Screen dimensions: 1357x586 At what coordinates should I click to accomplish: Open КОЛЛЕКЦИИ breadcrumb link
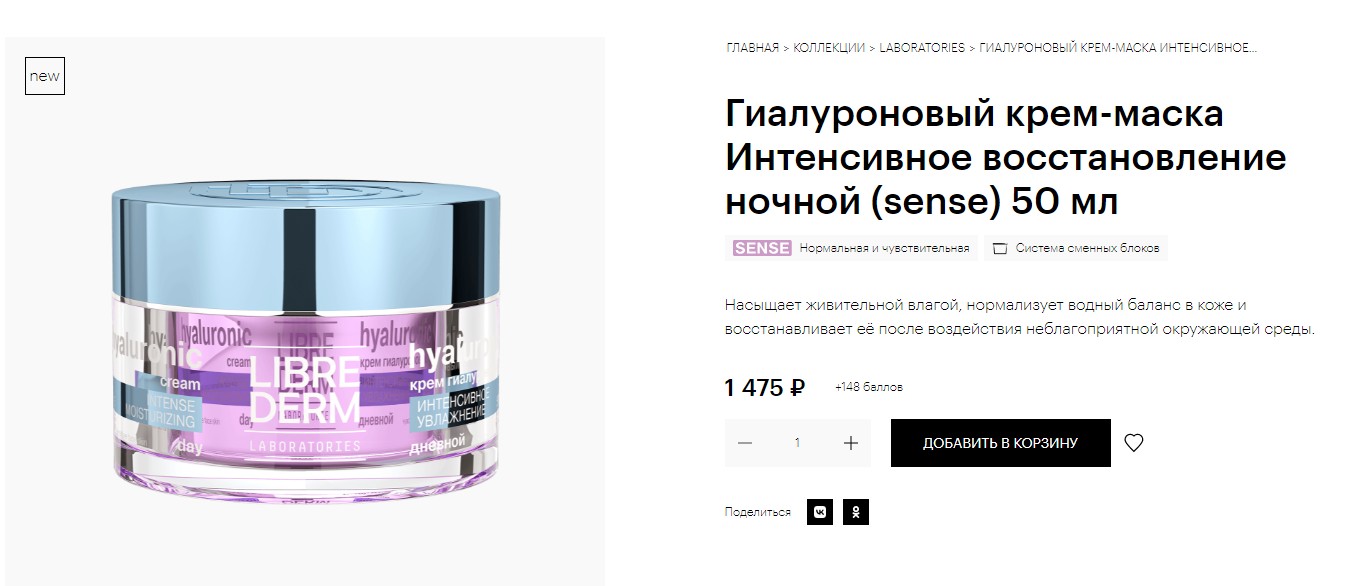click(x=829, y=48)
